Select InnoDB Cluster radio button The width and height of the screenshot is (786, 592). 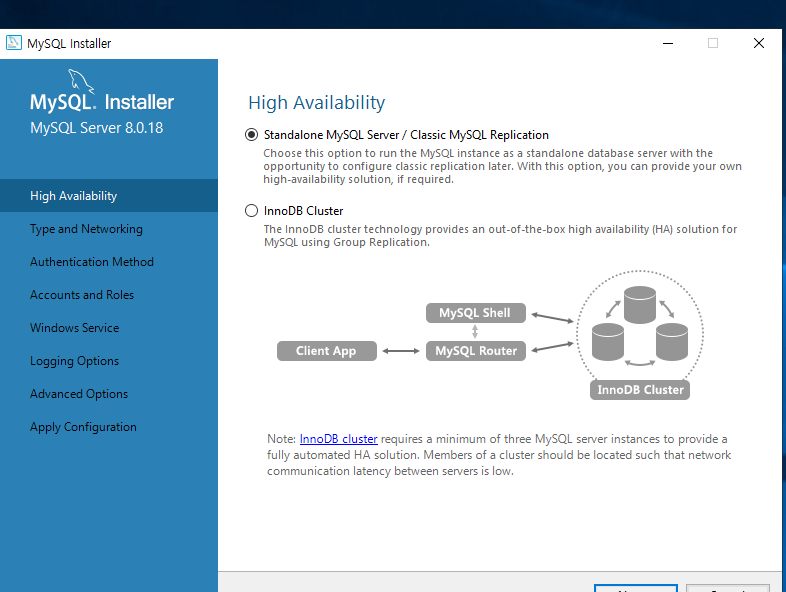pos(251,211)
